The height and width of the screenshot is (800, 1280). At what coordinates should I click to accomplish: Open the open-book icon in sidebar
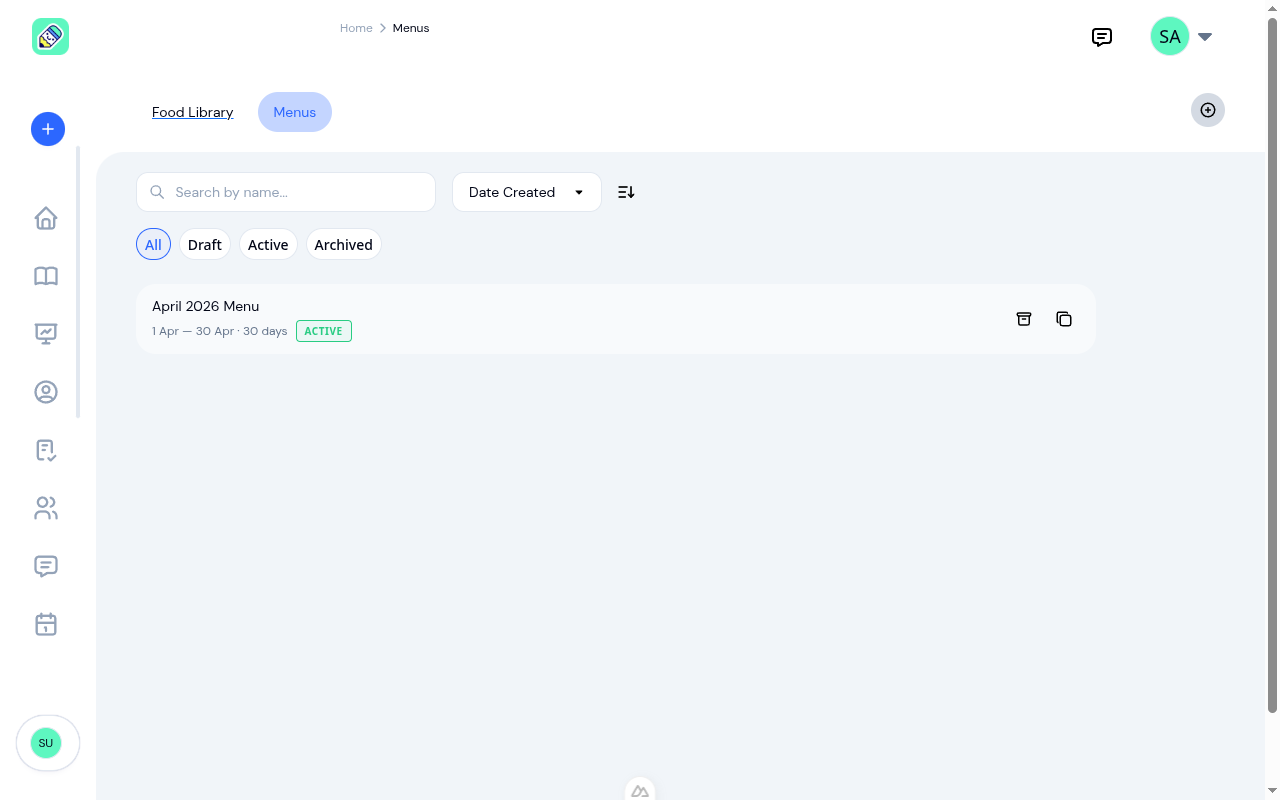pyautogui.click(x=46, y=276)
